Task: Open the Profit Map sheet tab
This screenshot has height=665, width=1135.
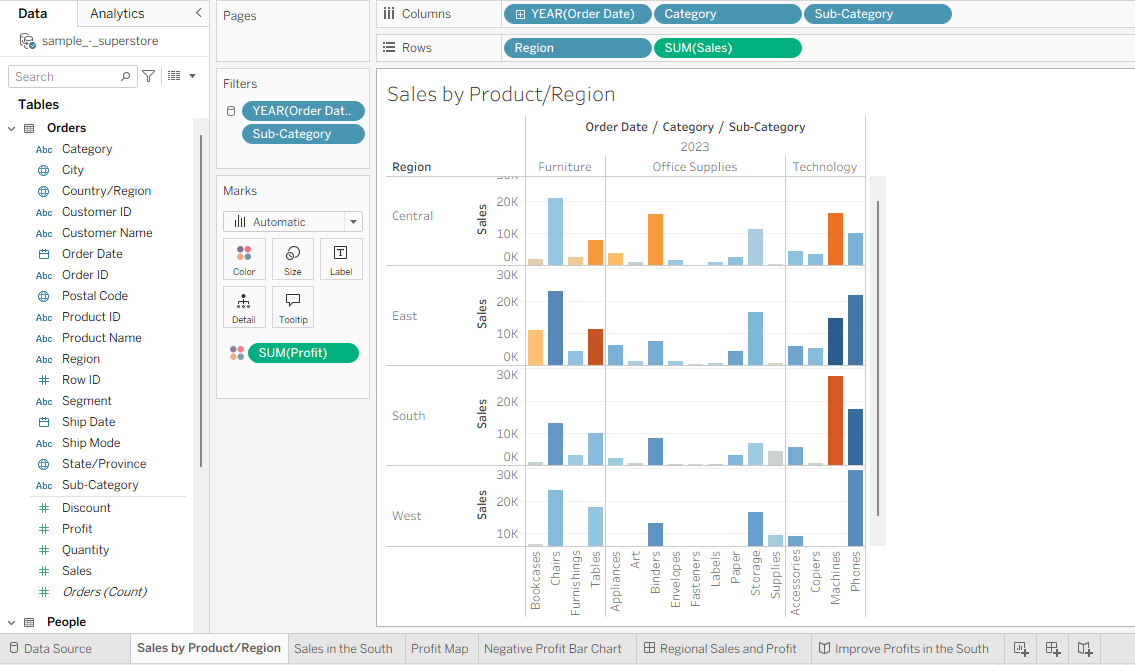Action: [439, 648]
